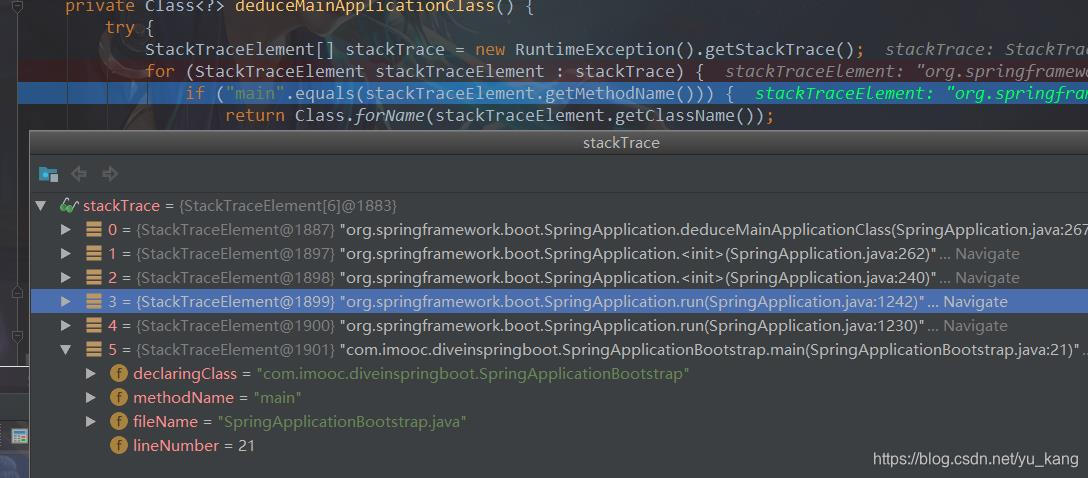This screenshot has height=478, width=1088.
Task: Click Navigate link on SpringApplication.java:240 row
Action: pyautogui.click(x=987, y=278)
